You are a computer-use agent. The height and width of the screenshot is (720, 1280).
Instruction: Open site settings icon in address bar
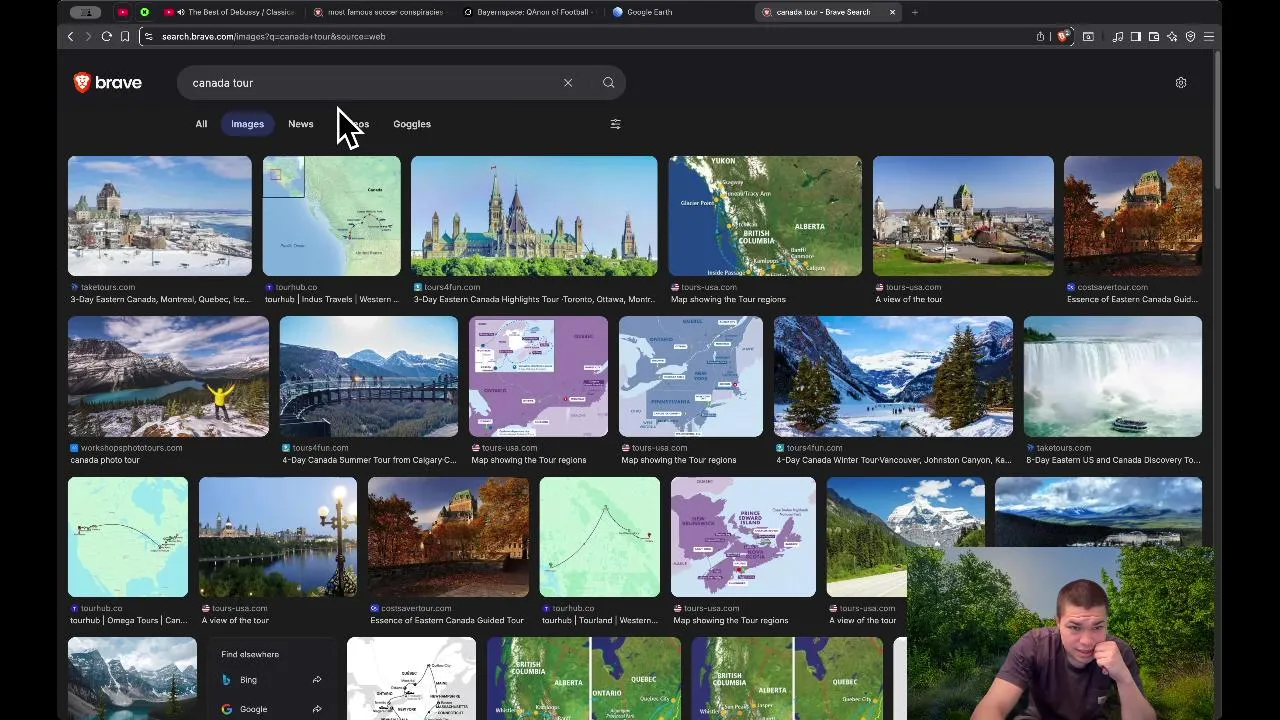pyautogui.click(x=148, y=36)
